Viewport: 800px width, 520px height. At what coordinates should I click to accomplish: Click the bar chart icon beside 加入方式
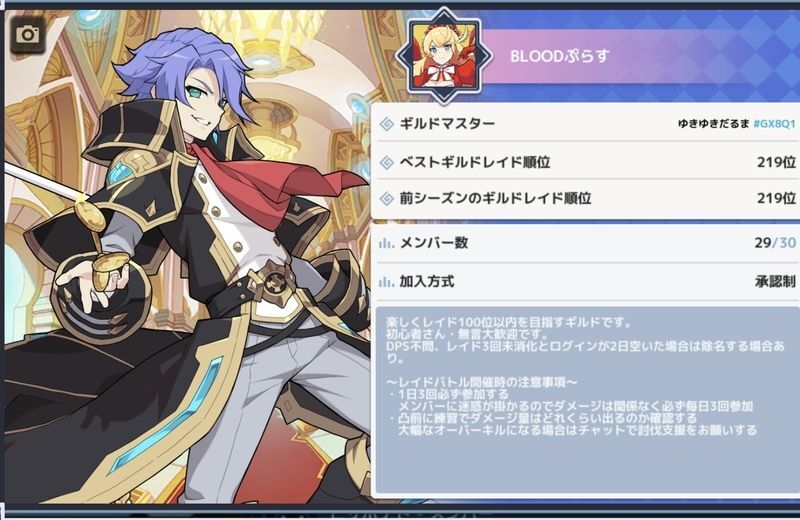[x=386, y=282]
